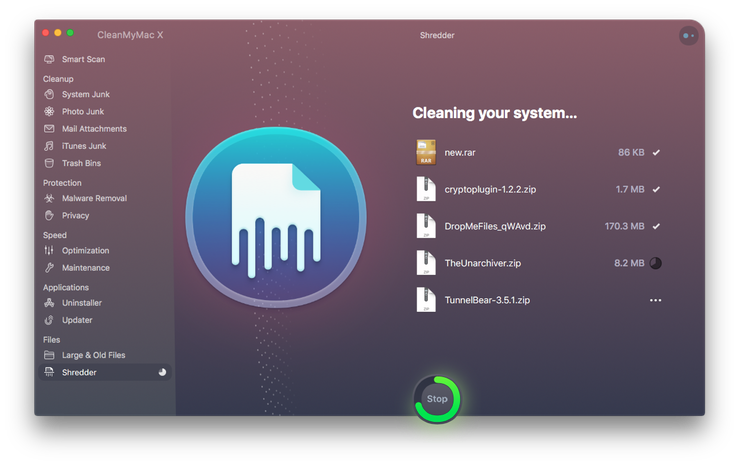The height and width of the screenshot is (465, 740).
Task: Click the Cleaning your system heading
Action: click(495, 113)
